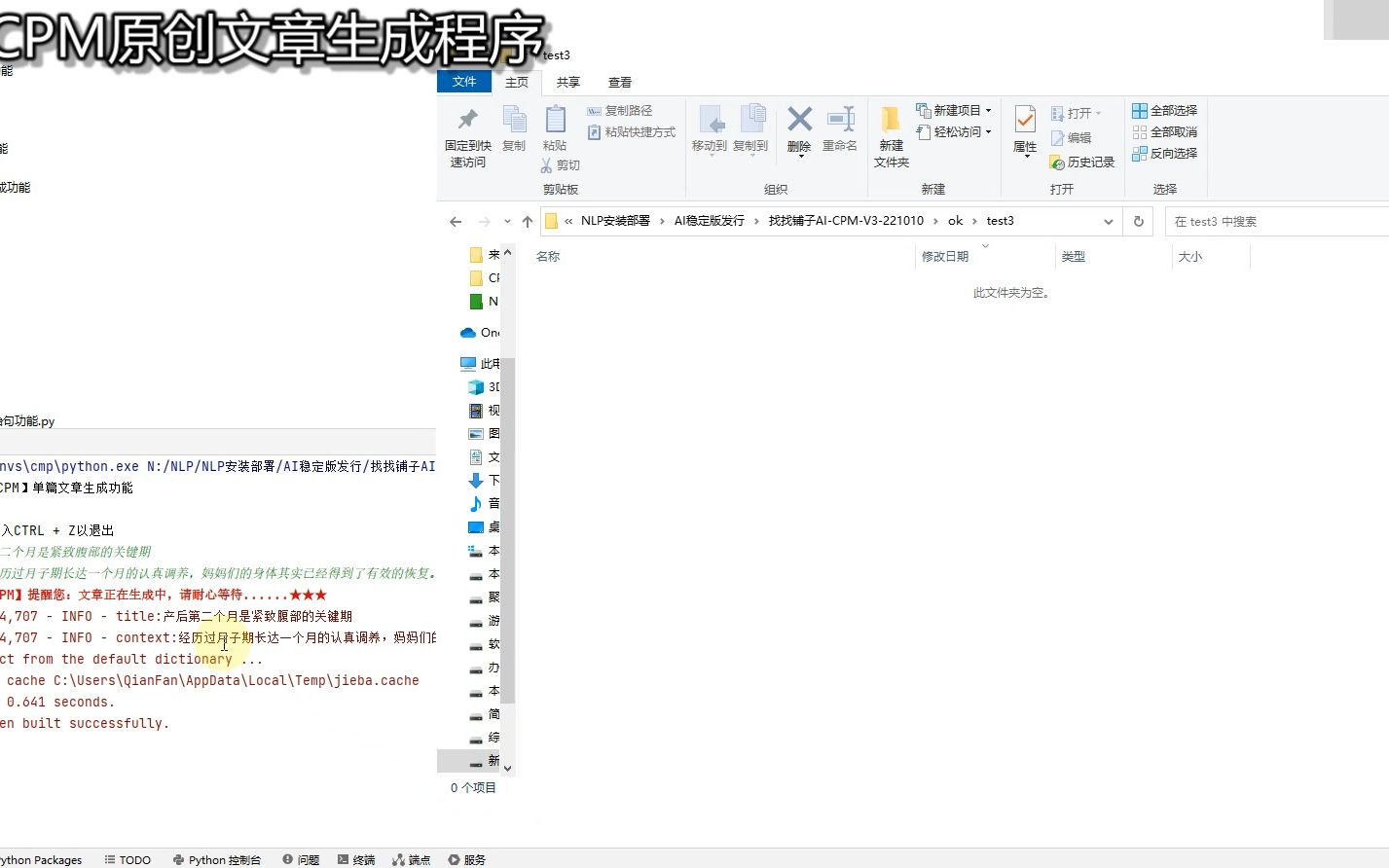The width and height of the screenshot is (1389, 868).
Task: Expand the address bar history dropdown
Action: coord(1108,222)
